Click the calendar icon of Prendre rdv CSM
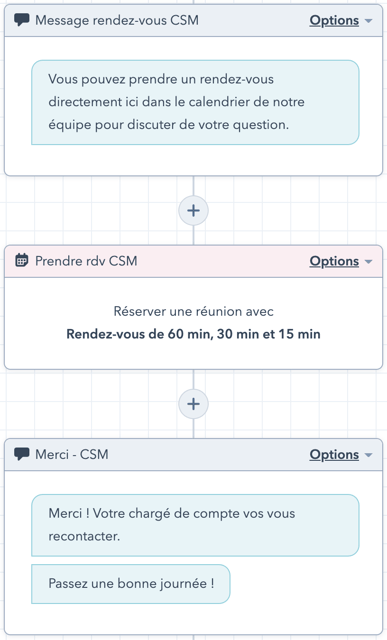The height and width of the screenshot is (640, 387). point(22,260)
